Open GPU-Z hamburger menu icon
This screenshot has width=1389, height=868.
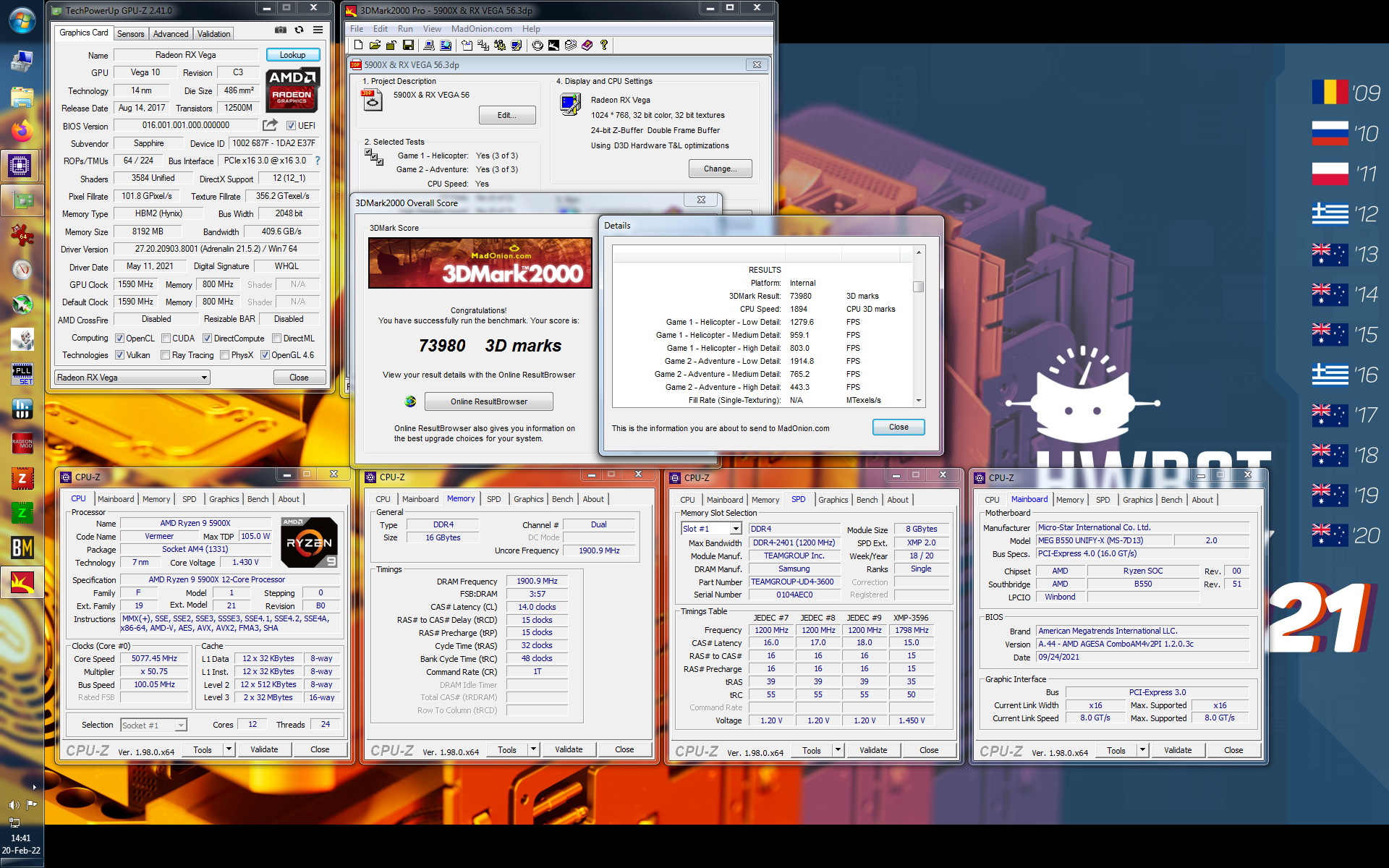point(318,30)
